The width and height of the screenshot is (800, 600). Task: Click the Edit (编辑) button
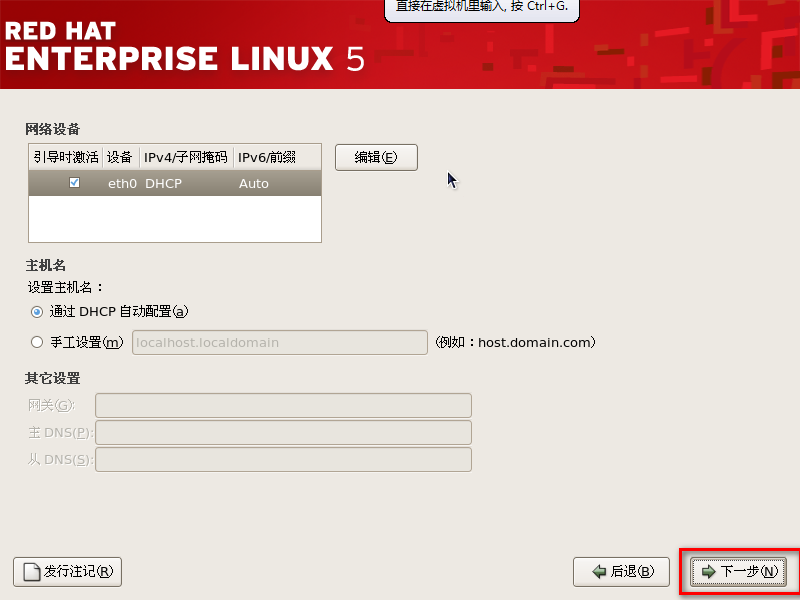[376, 157]
